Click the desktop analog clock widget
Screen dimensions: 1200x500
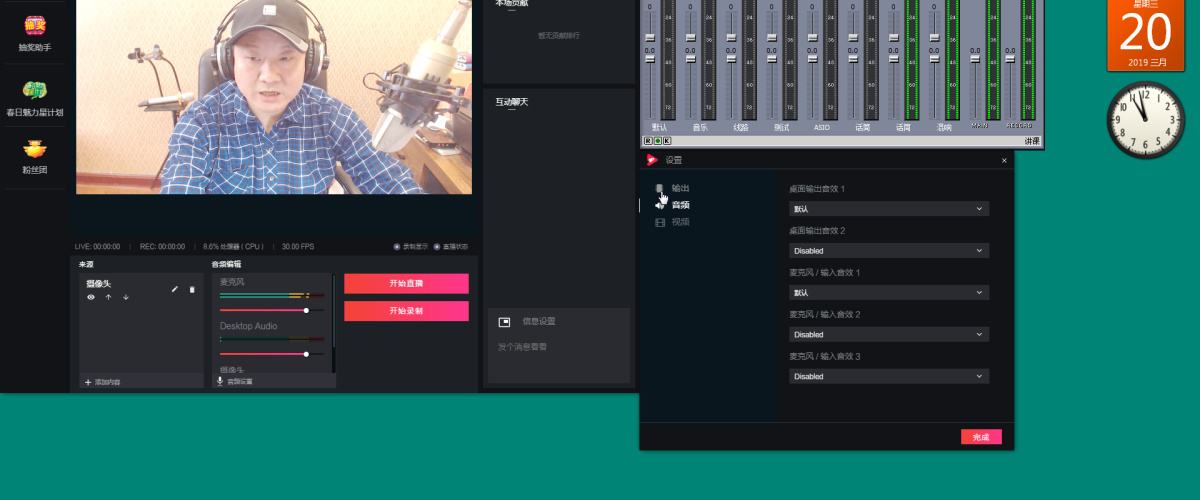pos(1146,120)
